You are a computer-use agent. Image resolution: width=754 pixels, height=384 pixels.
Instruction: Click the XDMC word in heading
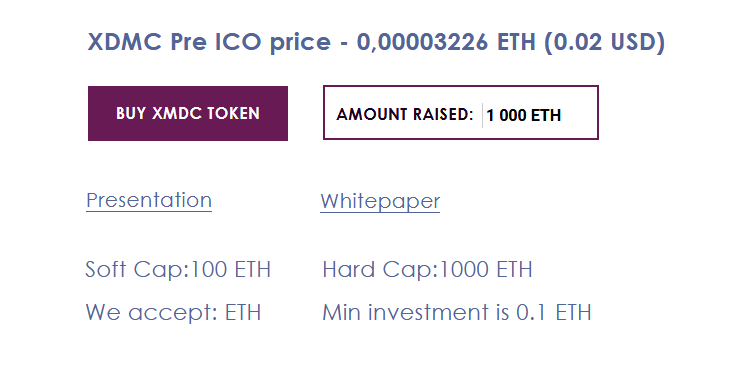[x=125, y=42]
